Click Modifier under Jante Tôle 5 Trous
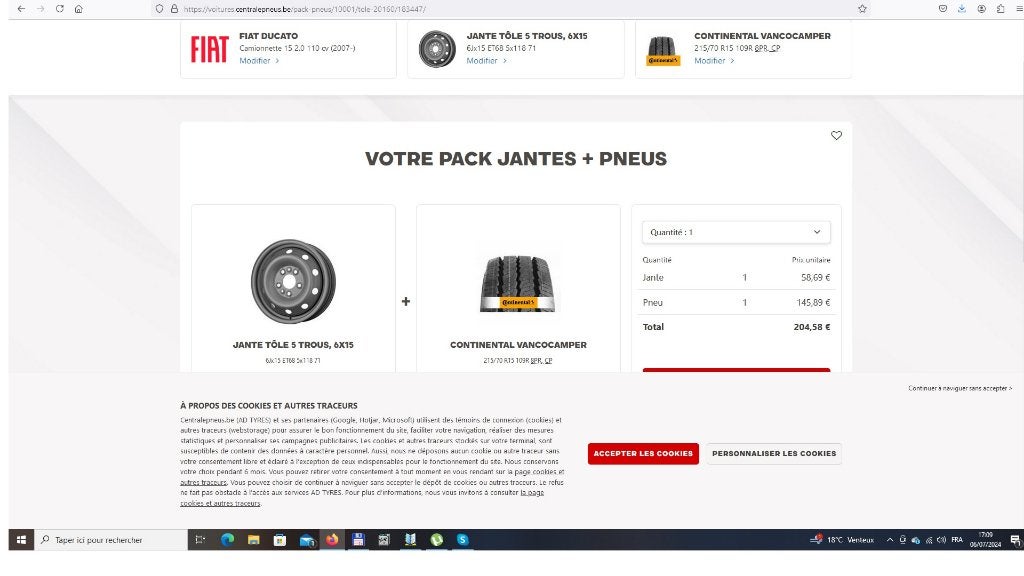1024x576 pixels. (486, 61)
